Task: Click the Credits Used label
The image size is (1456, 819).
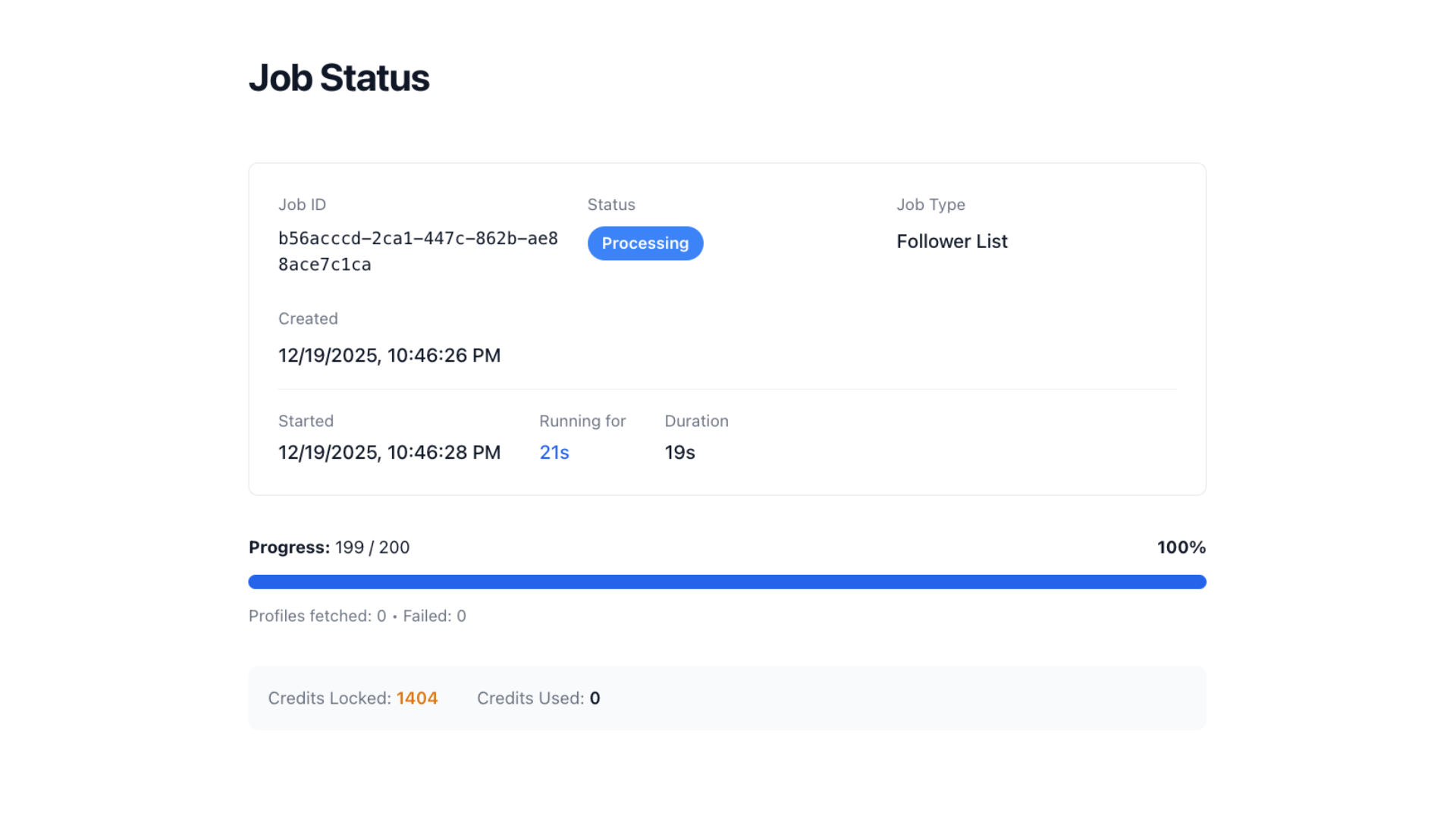Action: coord(530,698)
